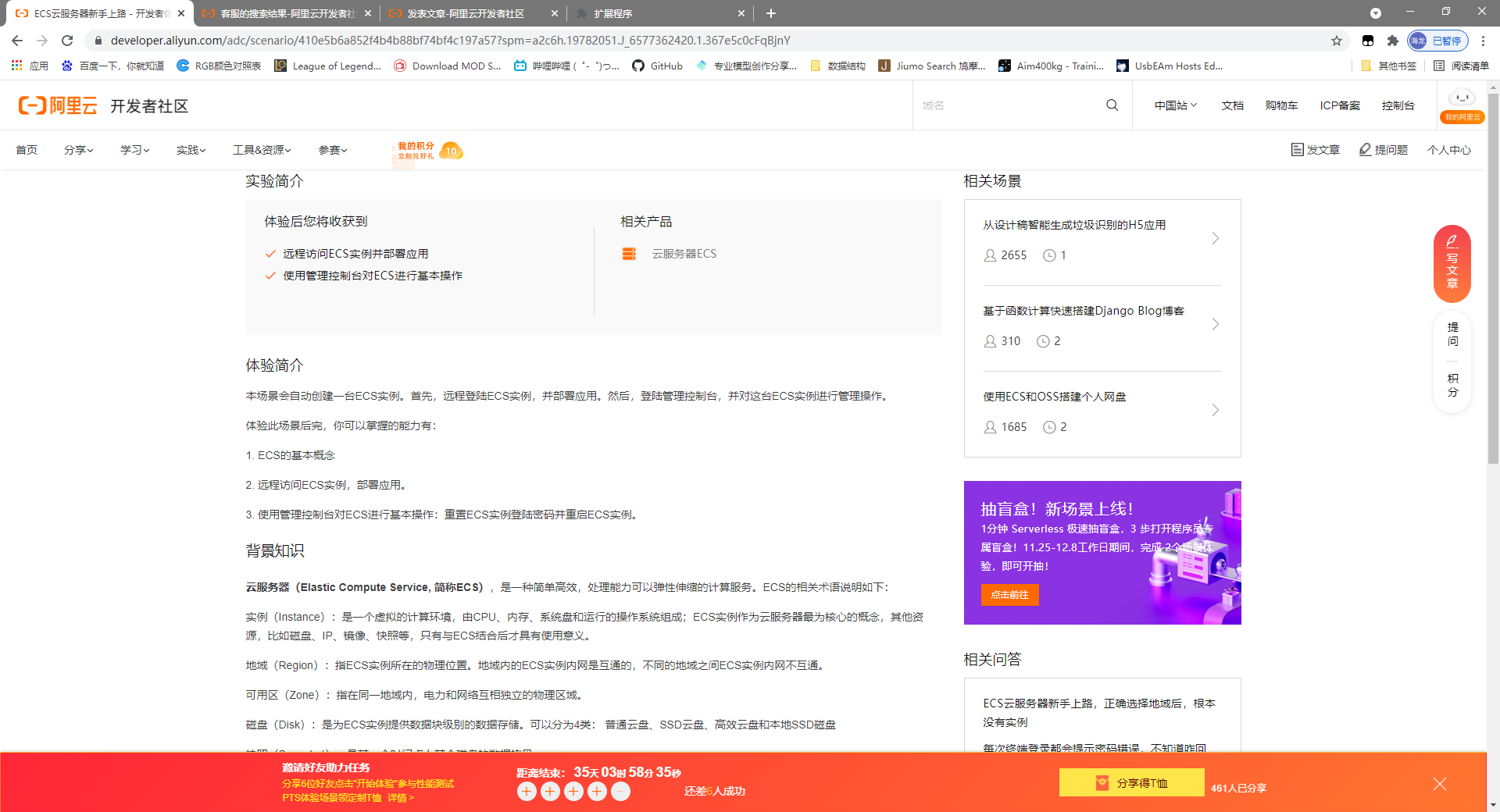This screenshot has width=1500, height=812.
Task: Open the browser extensions puzzle icon
Action: pos(1392,41)
